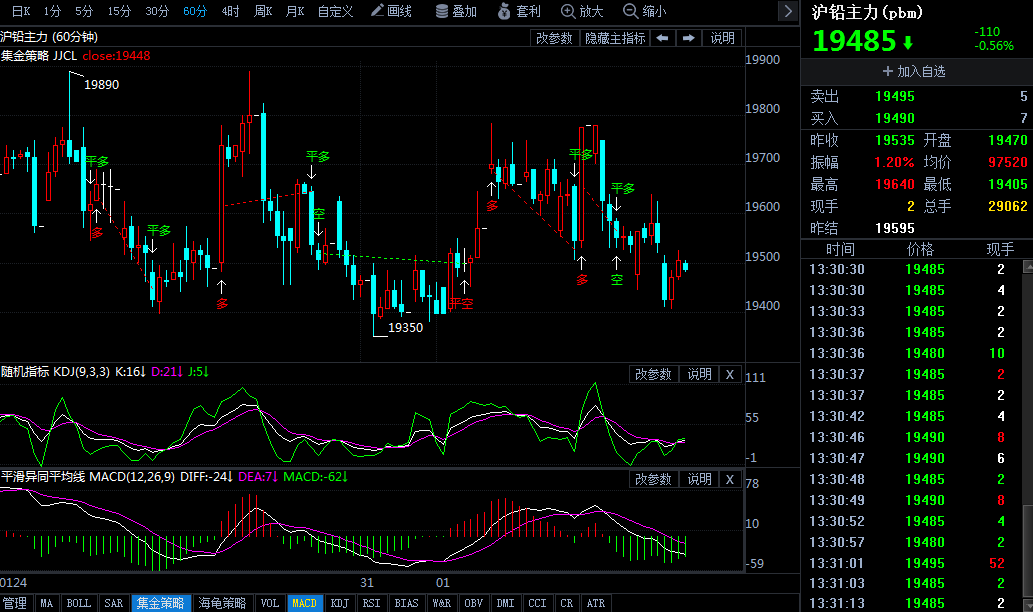Viewport: 1033px width, 612px height.
Task: Select the OBV indicator tab
Action: 474,603
